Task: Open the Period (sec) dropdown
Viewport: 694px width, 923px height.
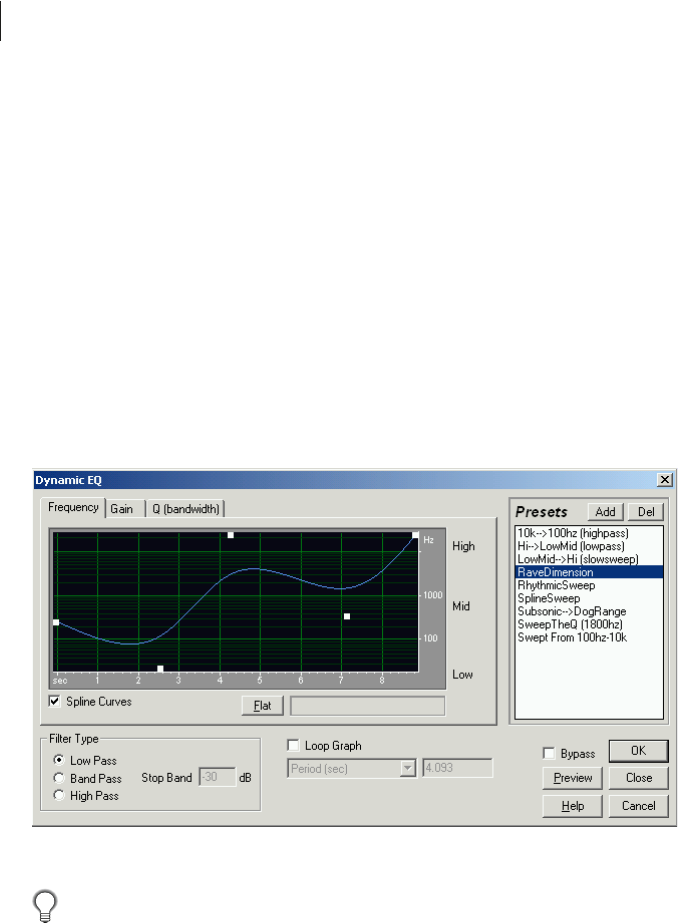Action: pos(407,768)
